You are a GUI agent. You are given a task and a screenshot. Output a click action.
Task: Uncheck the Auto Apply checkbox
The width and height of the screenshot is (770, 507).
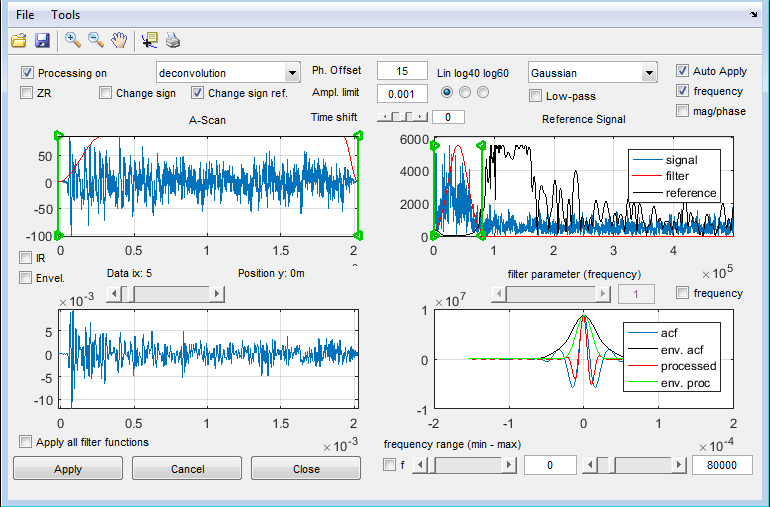coord(682,71)
